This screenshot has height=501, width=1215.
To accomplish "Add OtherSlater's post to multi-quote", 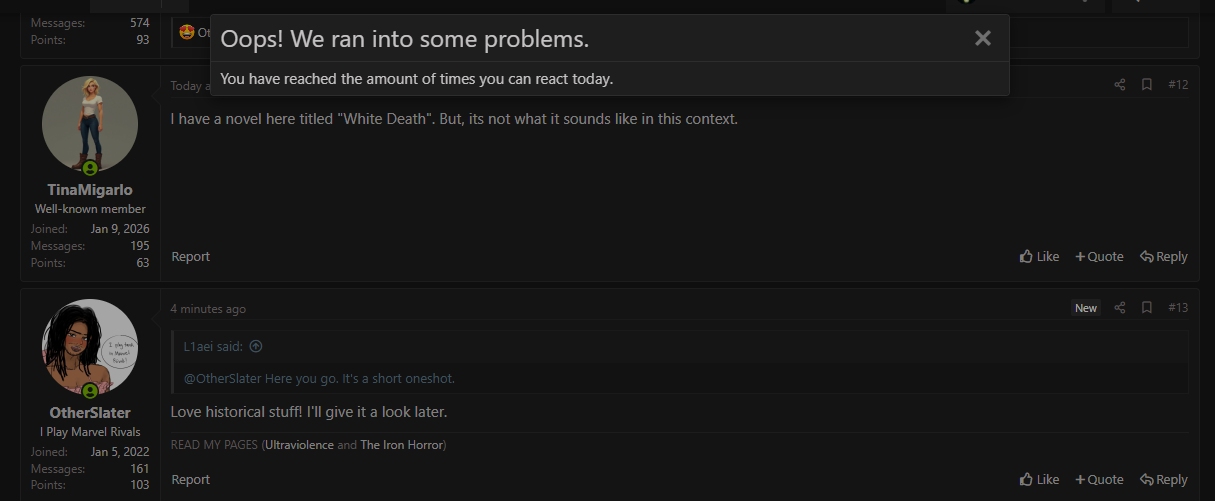I will 1099,480.
